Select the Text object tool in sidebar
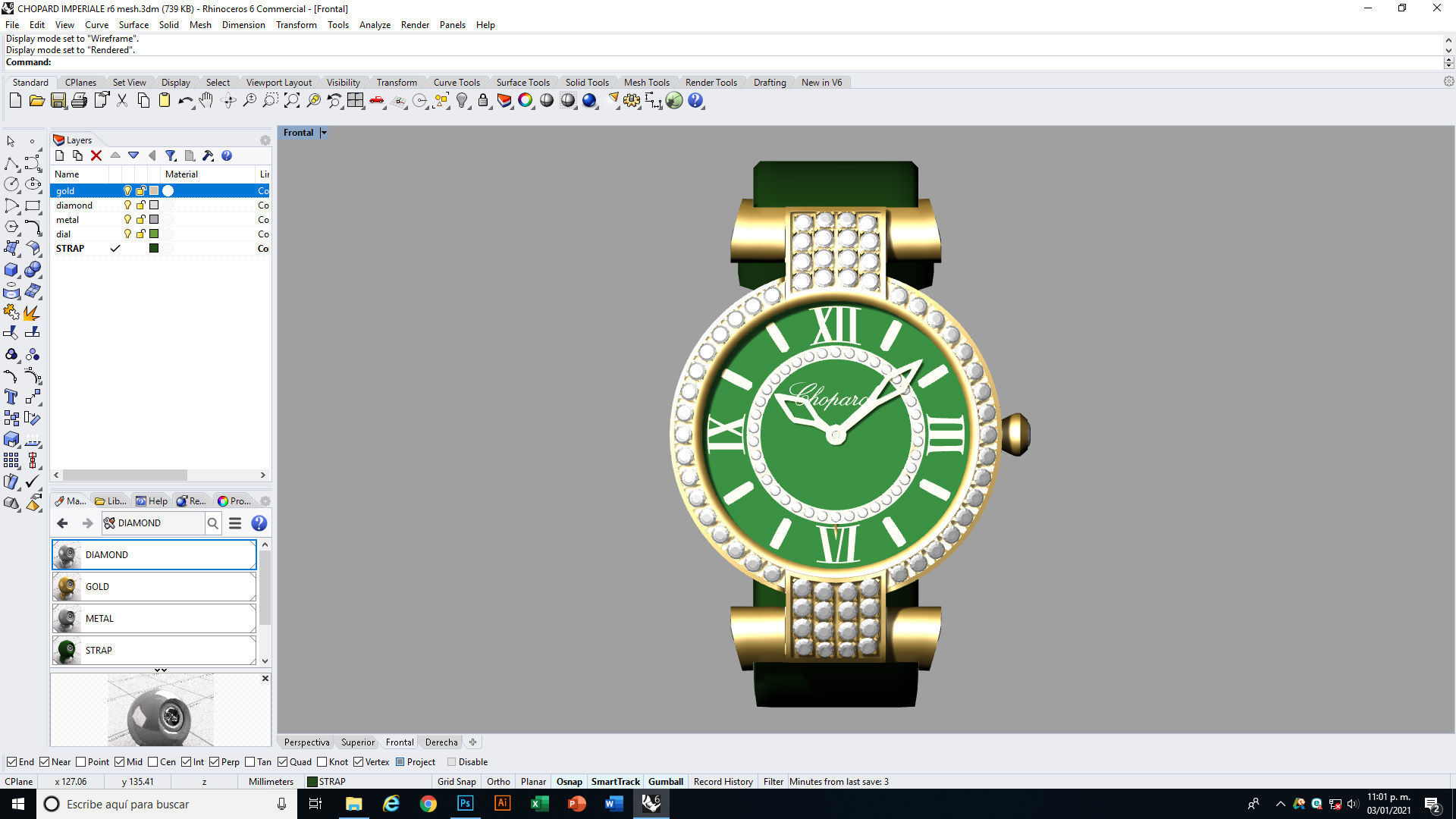The width and height of the screenshot is (1456, 819). click(11, 397)
